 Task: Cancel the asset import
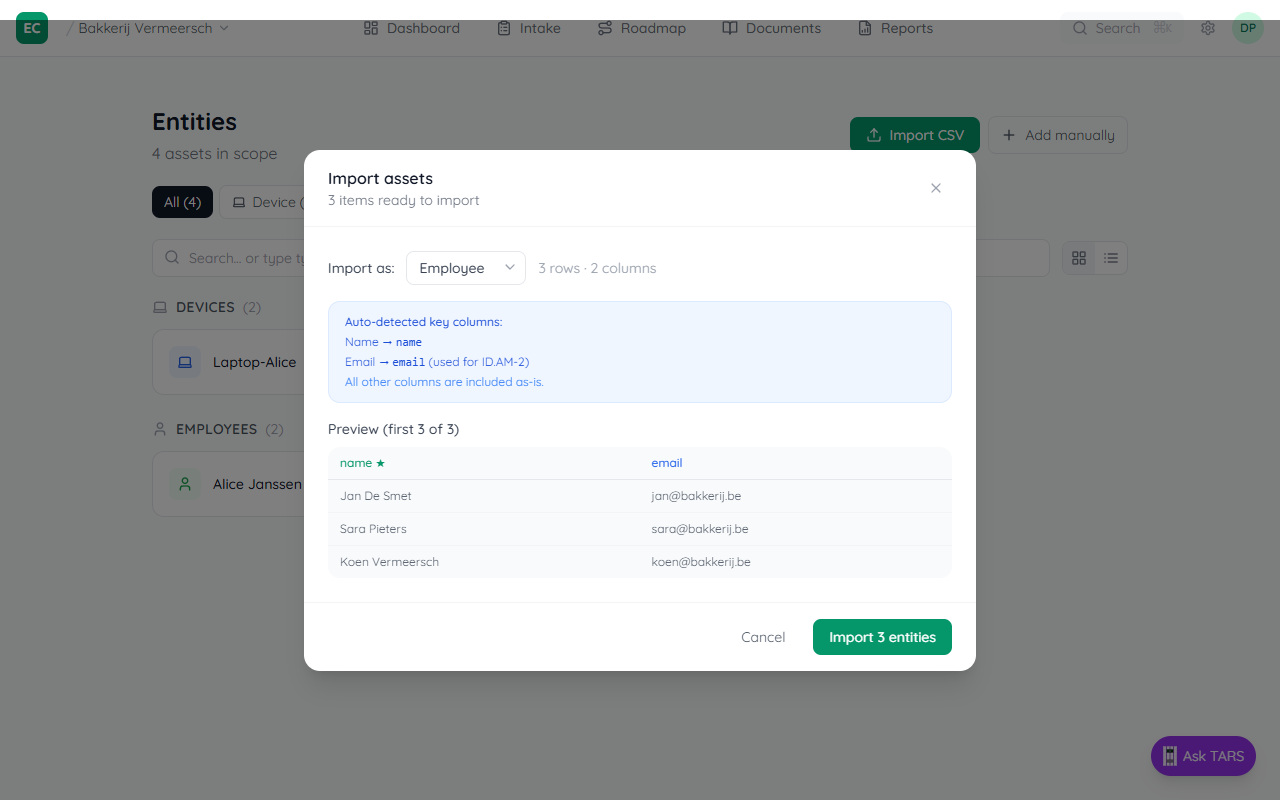tap(763, 637)
